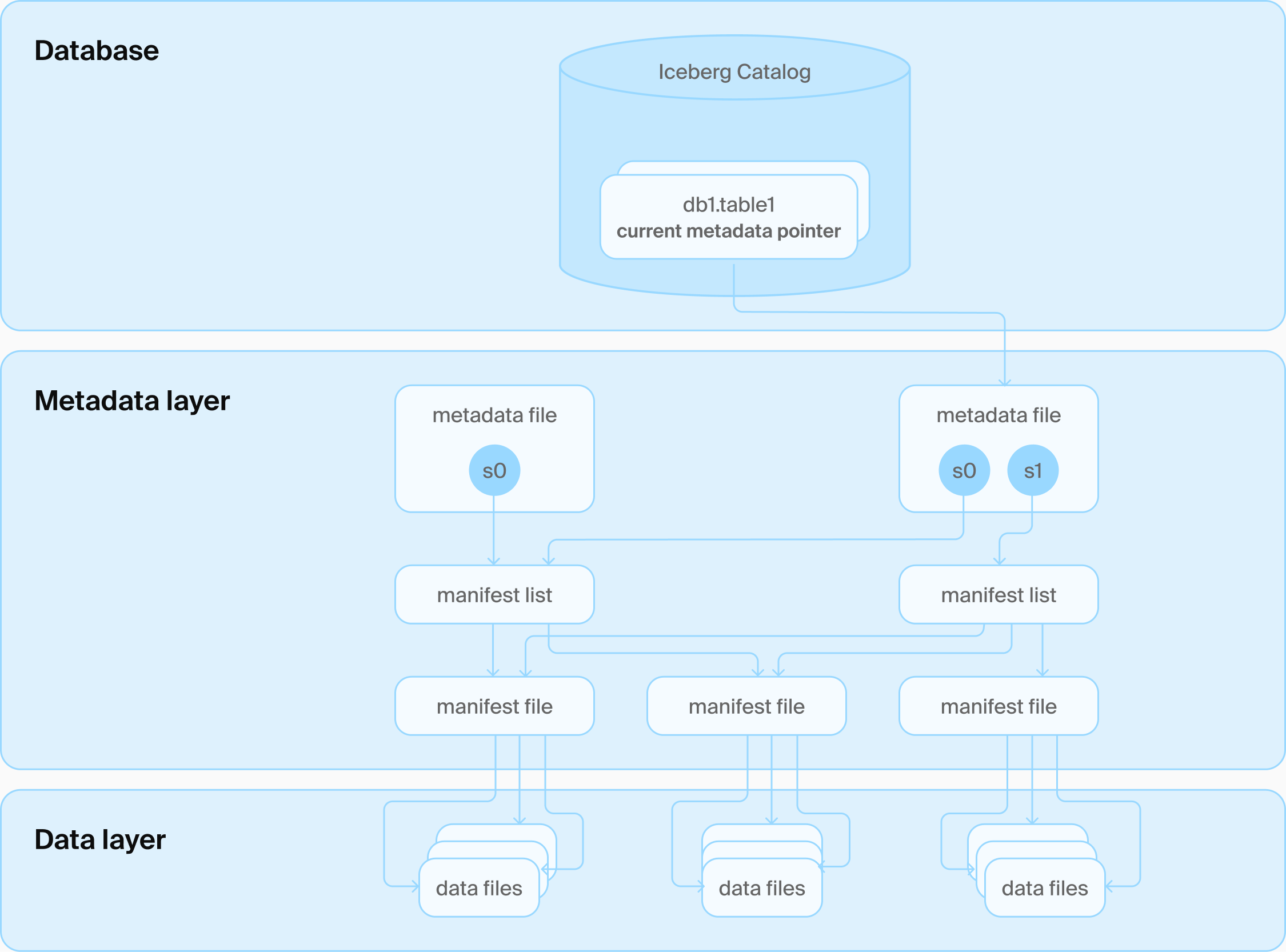Click the leftmost manifest file button
Image resolution: width=1286 pixels, height=952 pixels.
tap(494, 706)
